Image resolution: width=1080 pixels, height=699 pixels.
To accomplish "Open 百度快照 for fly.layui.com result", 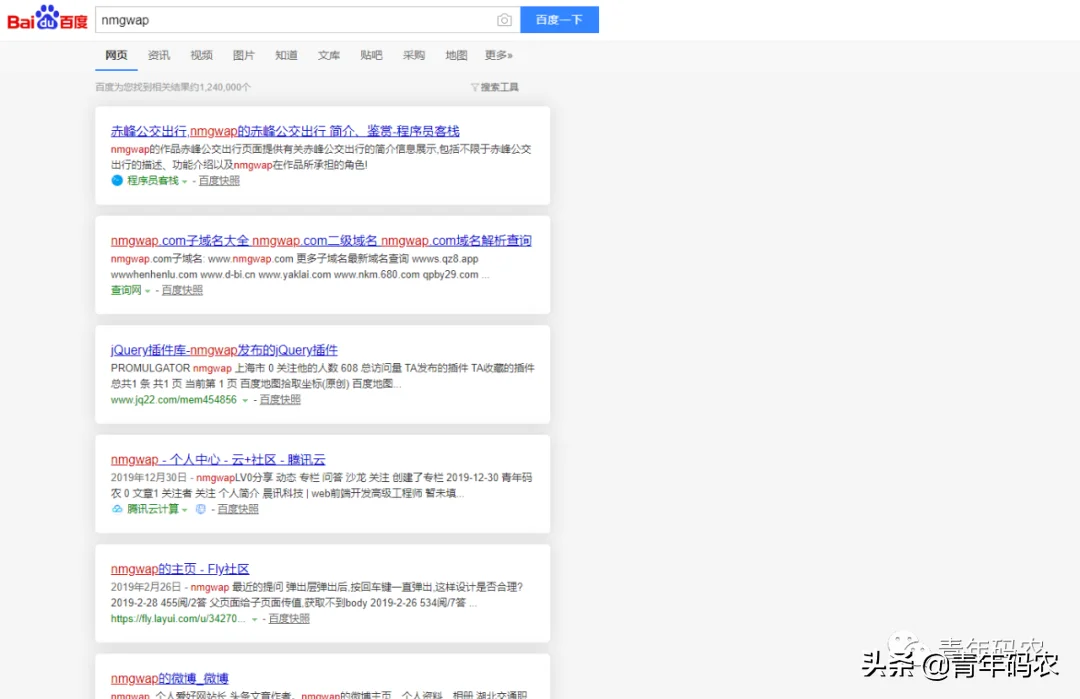I will click(289, 618).
